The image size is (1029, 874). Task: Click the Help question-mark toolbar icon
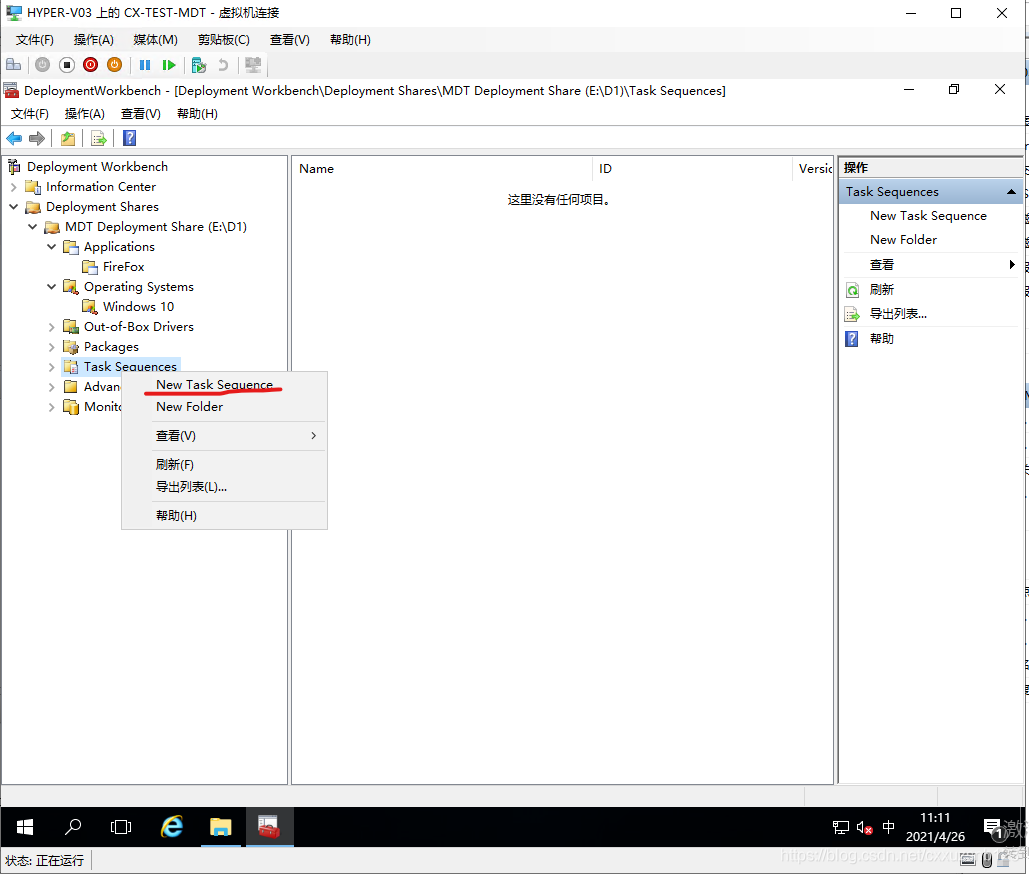tap(129, 138)
